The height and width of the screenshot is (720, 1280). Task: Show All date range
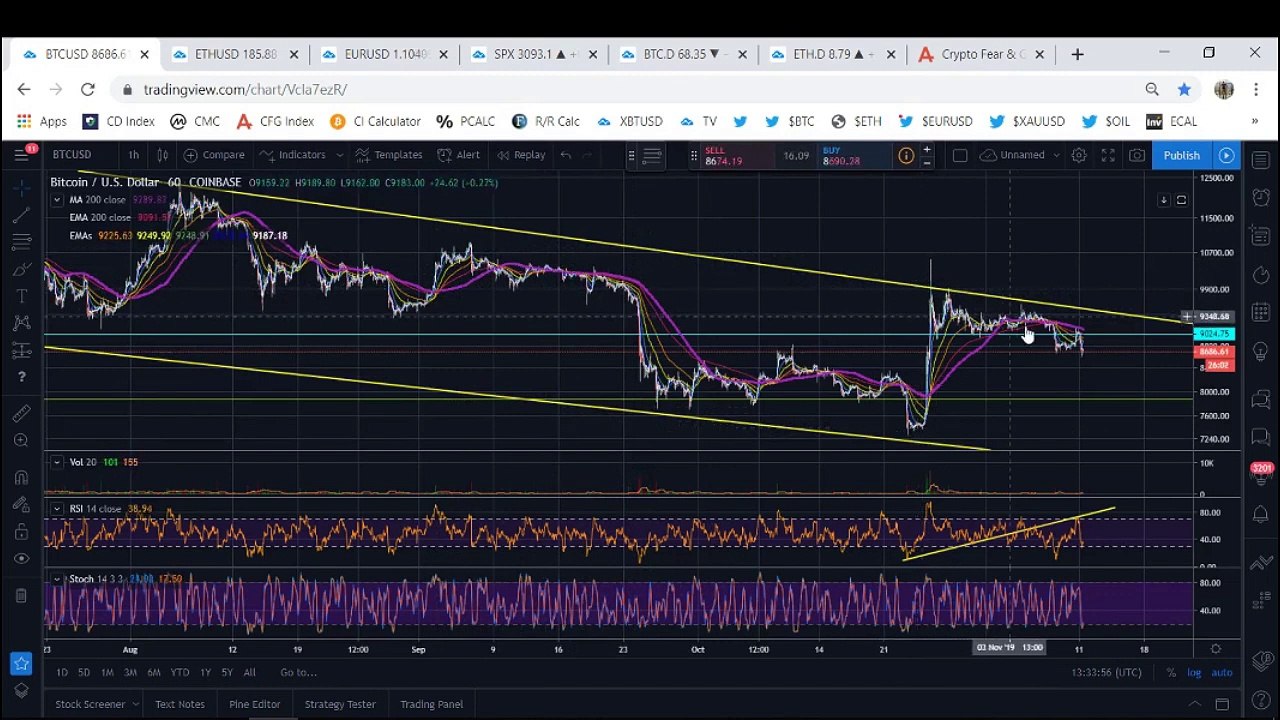click(249, 672)
